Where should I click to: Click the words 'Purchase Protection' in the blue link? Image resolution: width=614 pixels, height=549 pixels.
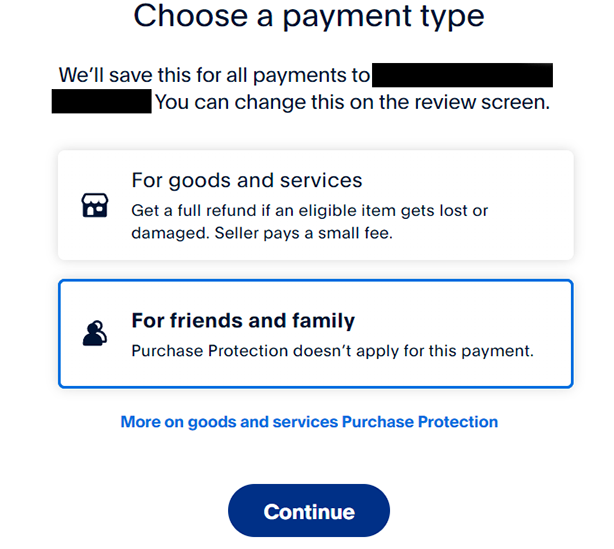point(420,422)
